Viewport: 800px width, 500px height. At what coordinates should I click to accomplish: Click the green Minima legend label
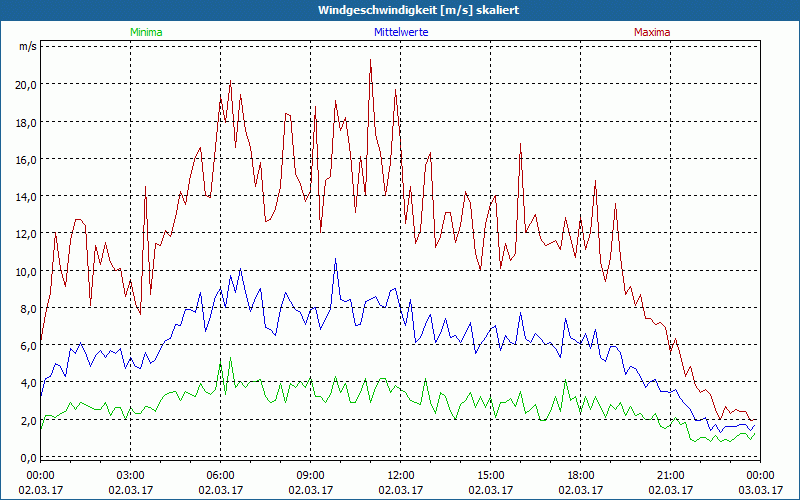point(146,32)
